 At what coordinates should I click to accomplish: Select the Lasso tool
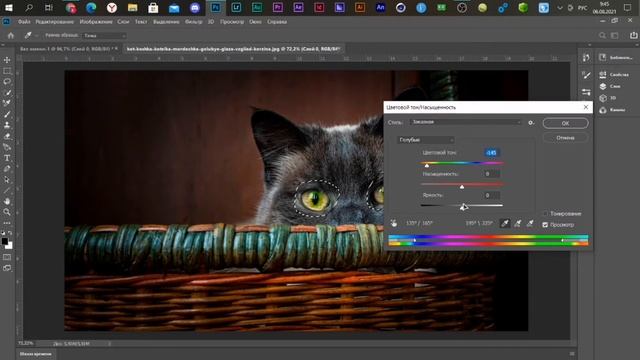tap(7, 82)
